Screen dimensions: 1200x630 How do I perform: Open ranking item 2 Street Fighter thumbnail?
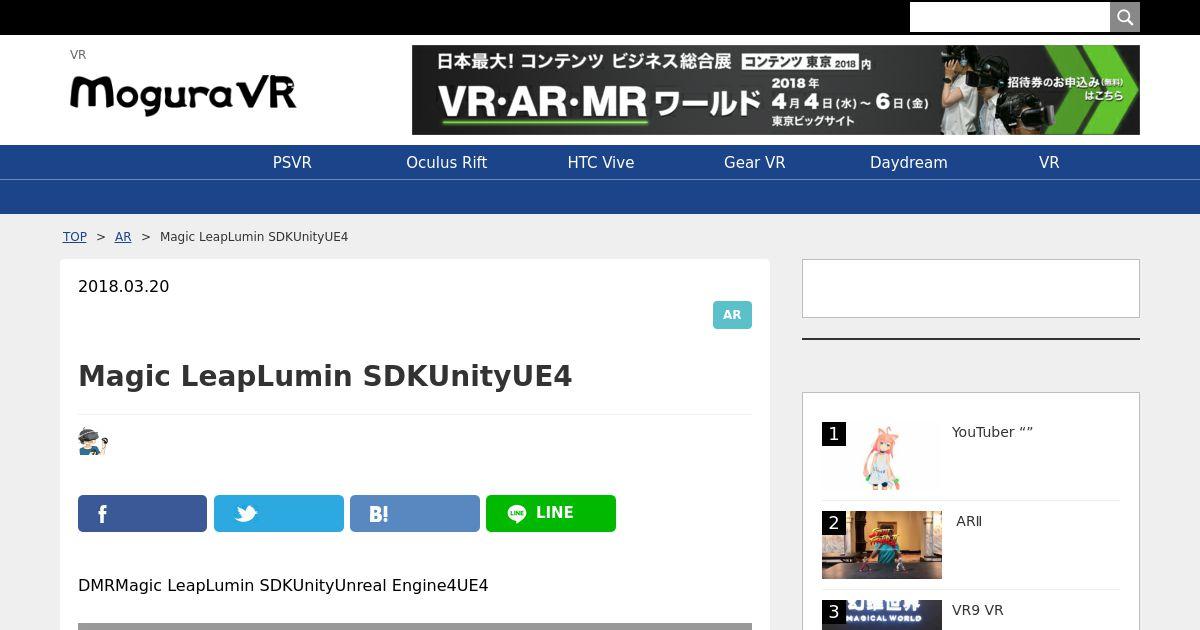[x=882, y=545]
